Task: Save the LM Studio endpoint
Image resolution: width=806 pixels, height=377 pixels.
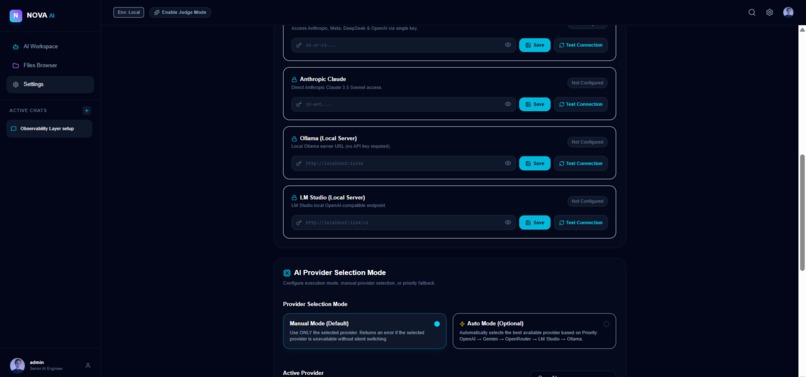Action: pyautogui.click(x=535, y=222)
